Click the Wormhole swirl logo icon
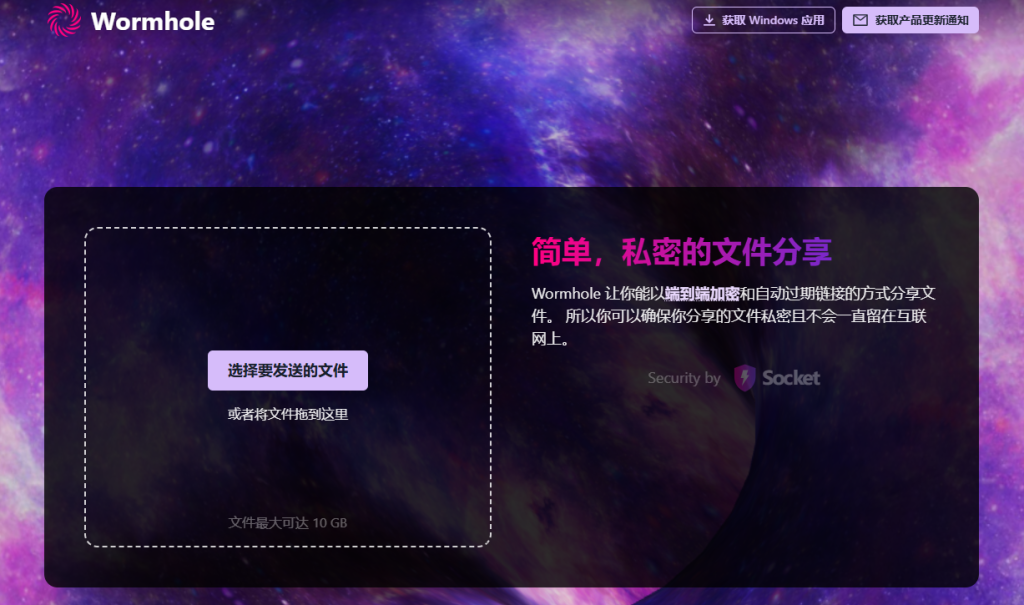Image resolution: width=1024 pixels, height=605 pixels. [65, 20]
